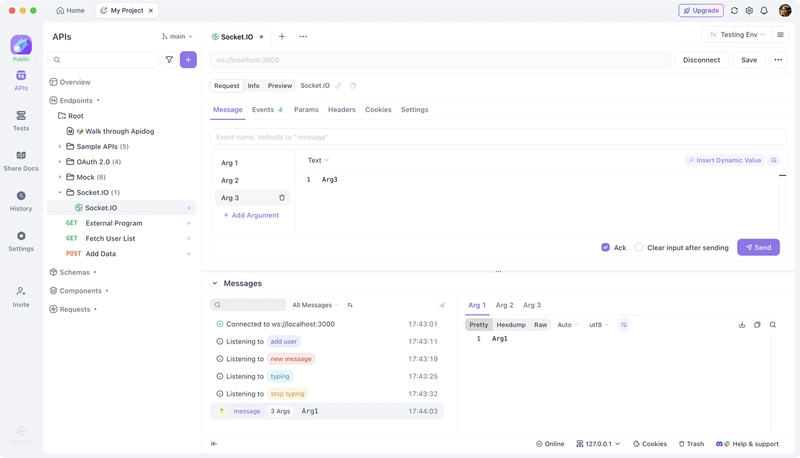Viewport: 800px width, 458px height.
Task: Open notifications bell icon
Action: pyautogui.click(x=764, y=10)
